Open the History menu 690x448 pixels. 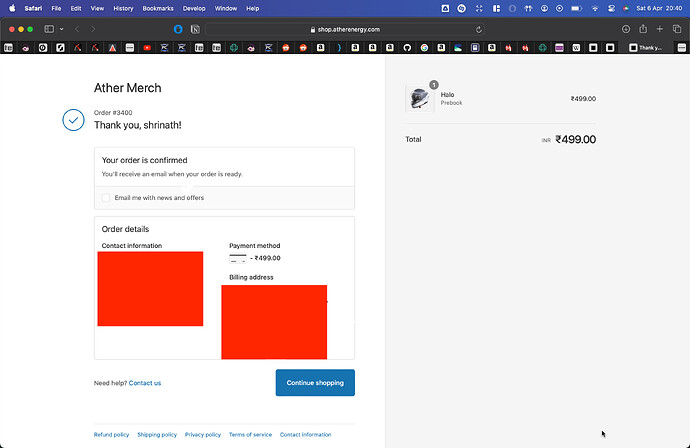pyautogui.click(x=123, y=8)
